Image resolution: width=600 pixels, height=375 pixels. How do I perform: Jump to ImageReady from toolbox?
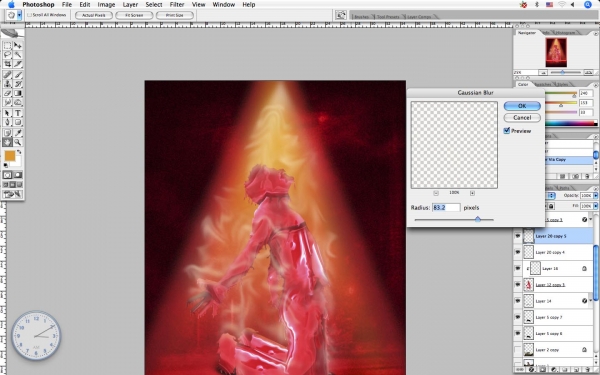[12, 194]
